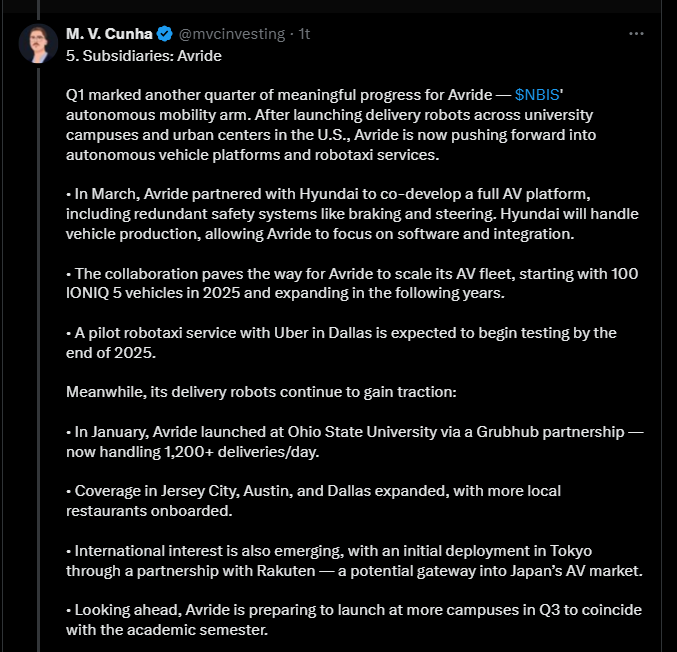The image size is (677, 652).
Task: Click the display name M. V. Cunha
Action: [109, 34]
